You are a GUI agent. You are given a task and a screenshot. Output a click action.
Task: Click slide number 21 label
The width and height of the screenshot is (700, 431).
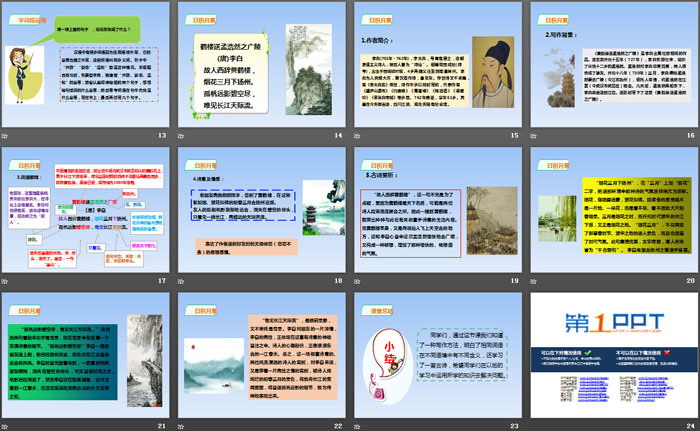[x=162, y=426]
